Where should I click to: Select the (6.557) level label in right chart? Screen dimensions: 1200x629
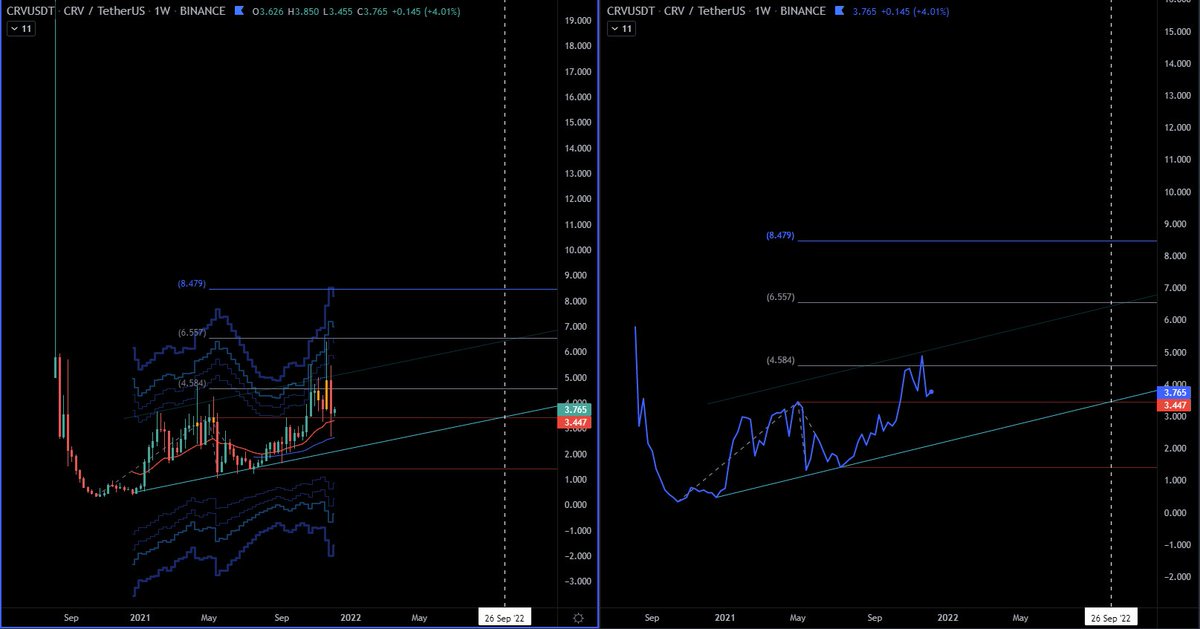(780, 297)
